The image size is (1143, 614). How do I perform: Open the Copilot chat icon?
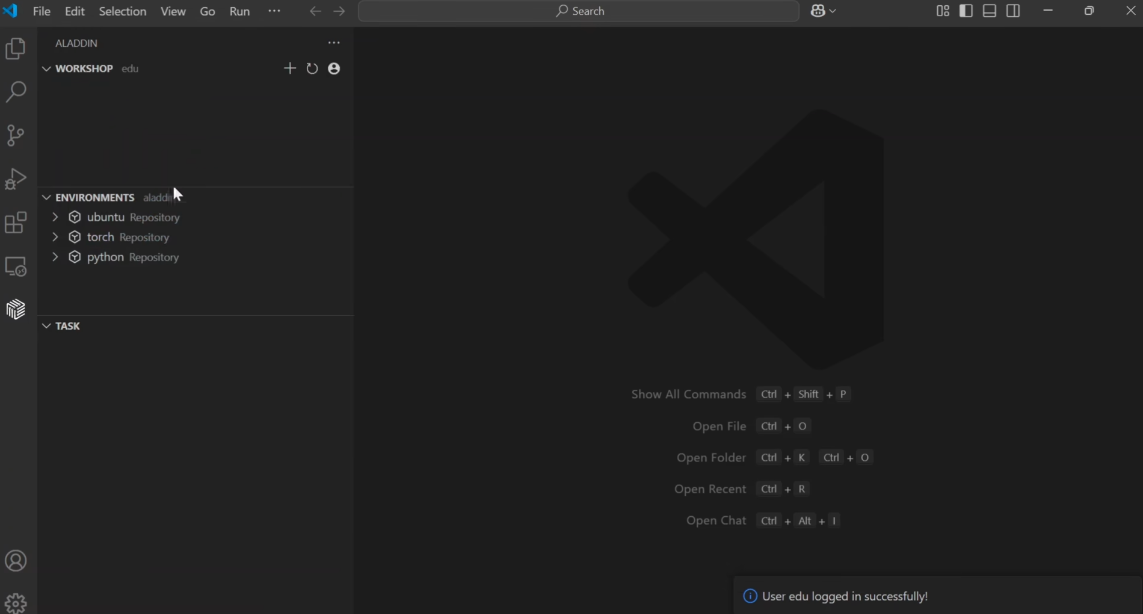(818, 11)
